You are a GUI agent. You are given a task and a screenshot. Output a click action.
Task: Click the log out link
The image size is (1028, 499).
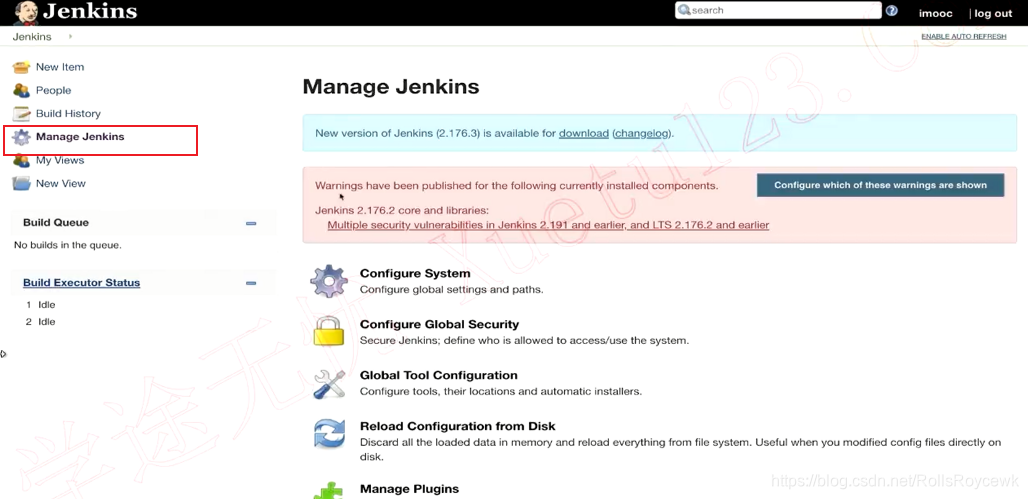click(993, 13)
